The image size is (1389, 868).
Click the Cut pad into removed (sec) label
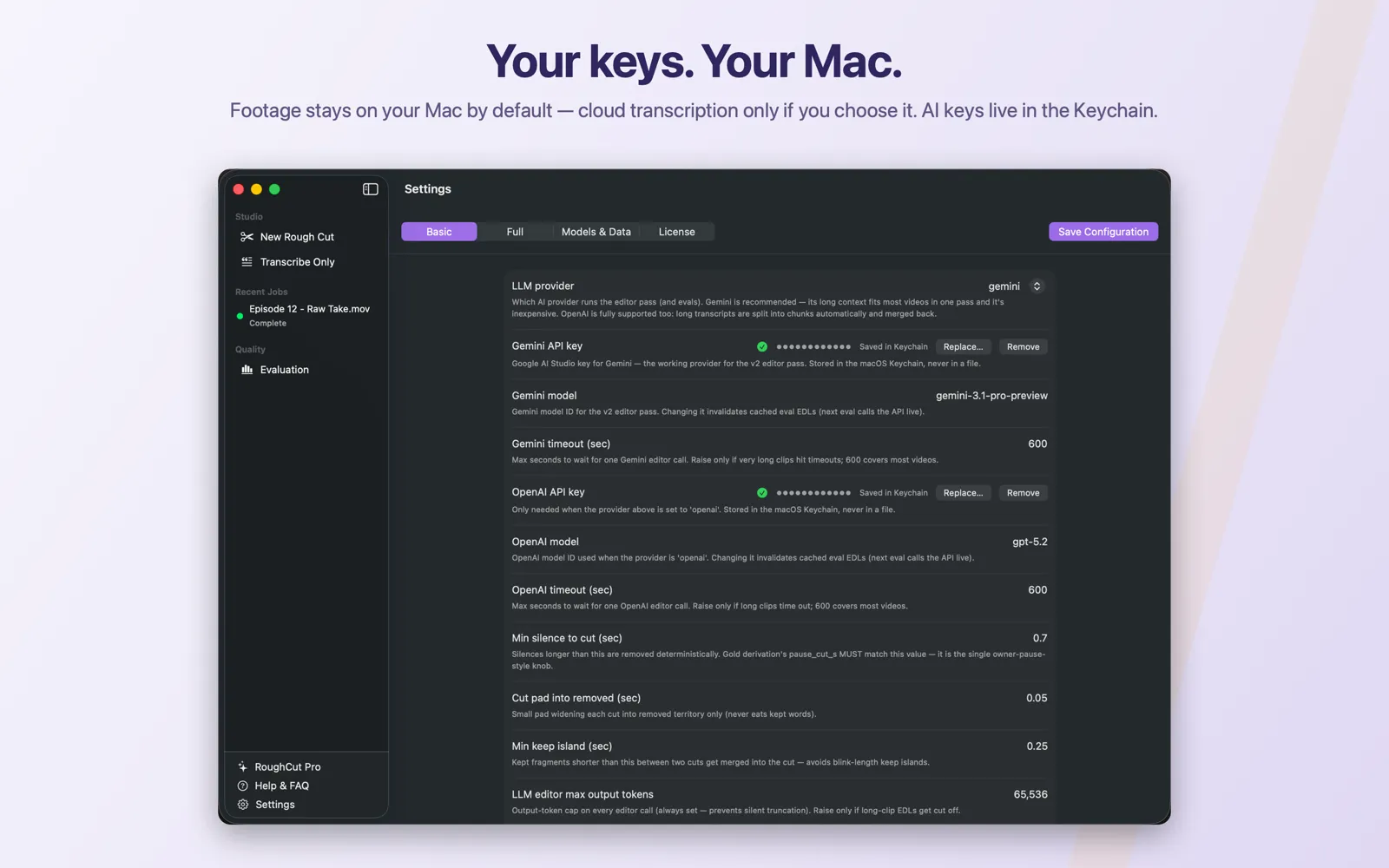[x=576, y=698]
